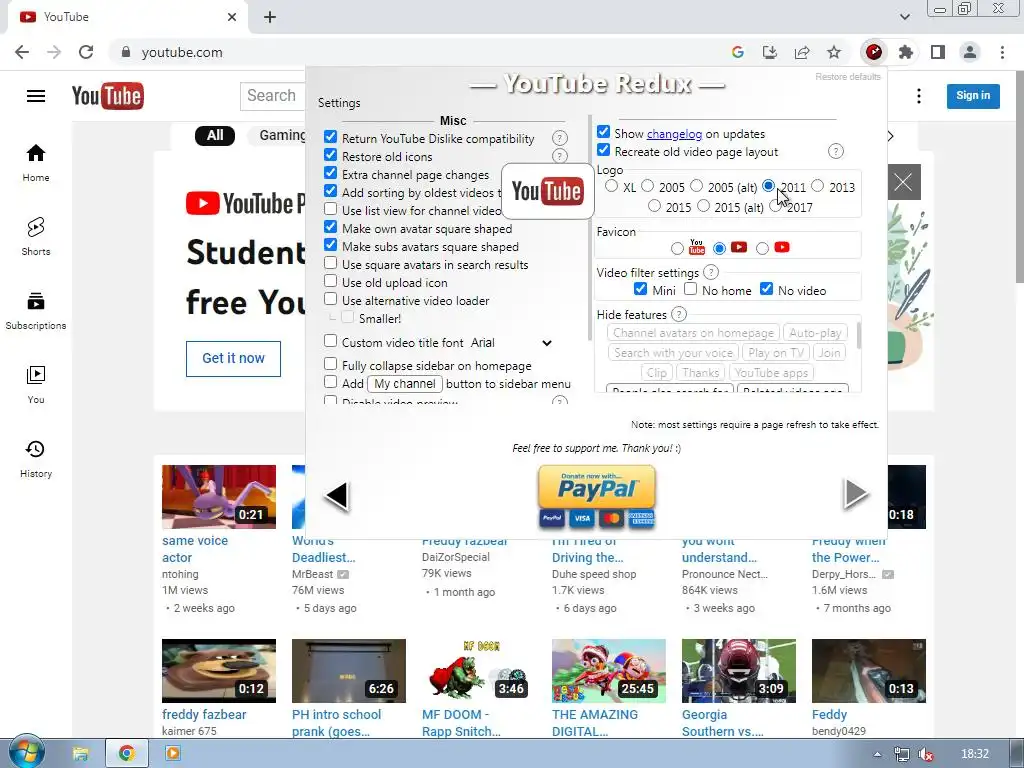Open Chrome extensions puzzle icon

point(906,52)
